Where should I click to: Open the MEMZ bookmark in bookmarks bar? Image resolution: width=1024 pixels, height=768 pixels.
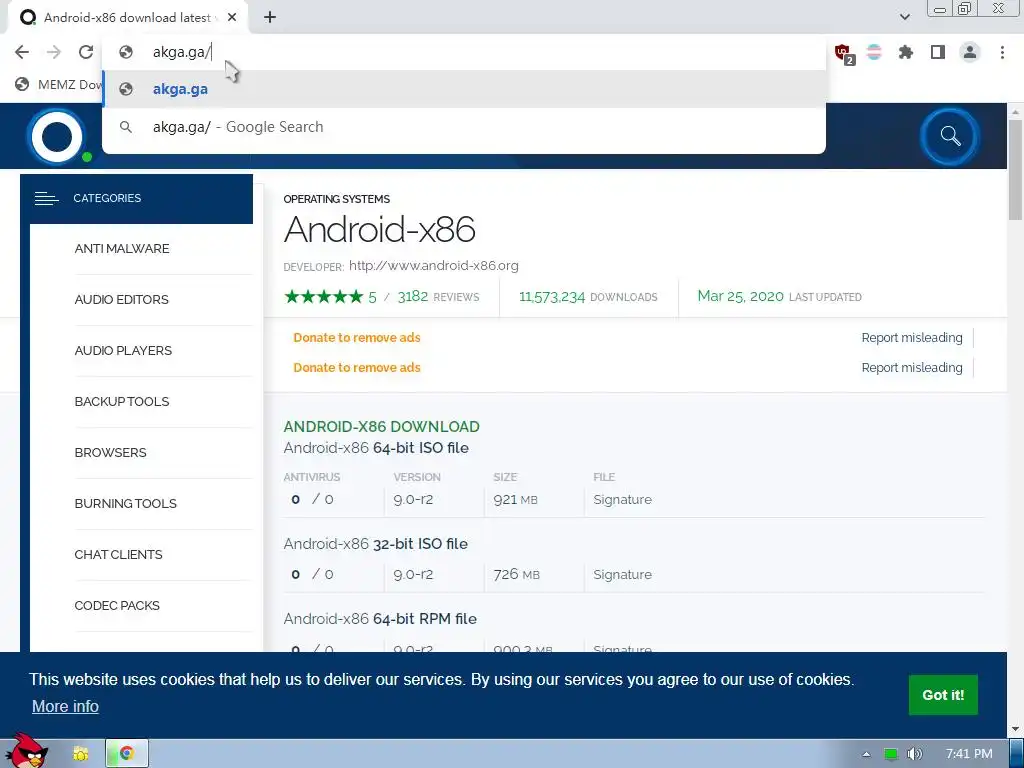point(59,84)
